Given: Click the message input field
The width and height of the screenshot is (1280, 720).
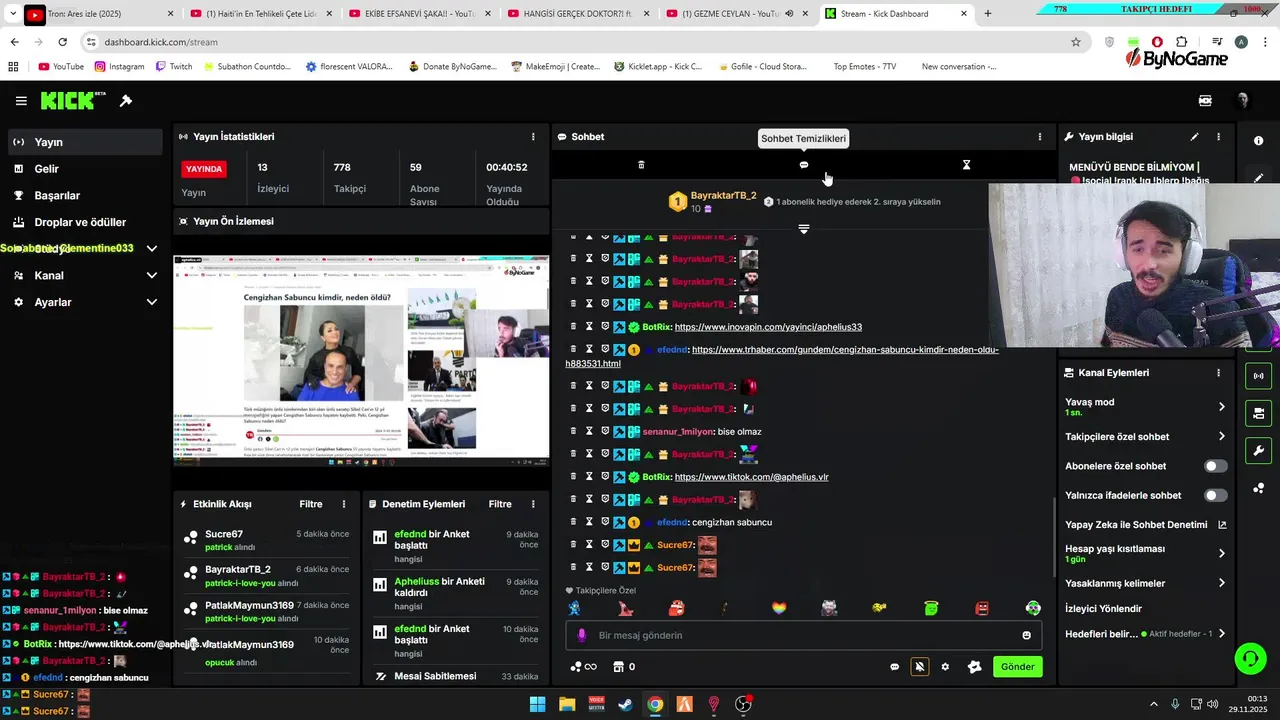Looking at the screenshot, I should click(x=804, y=635).
